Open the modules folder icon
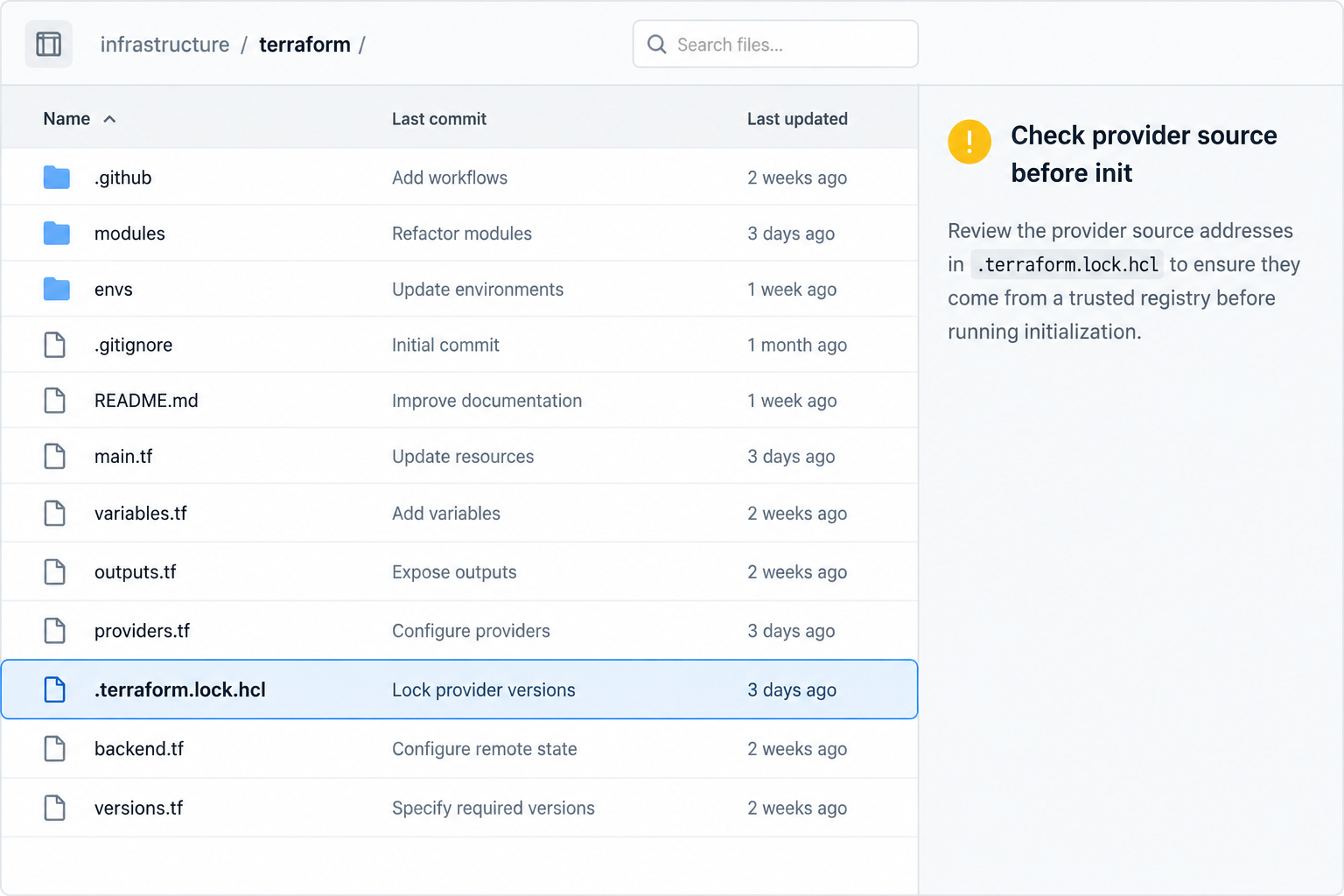Viewport: 1344px width, 896px height. pyautogui.click(x=57, y=234)
